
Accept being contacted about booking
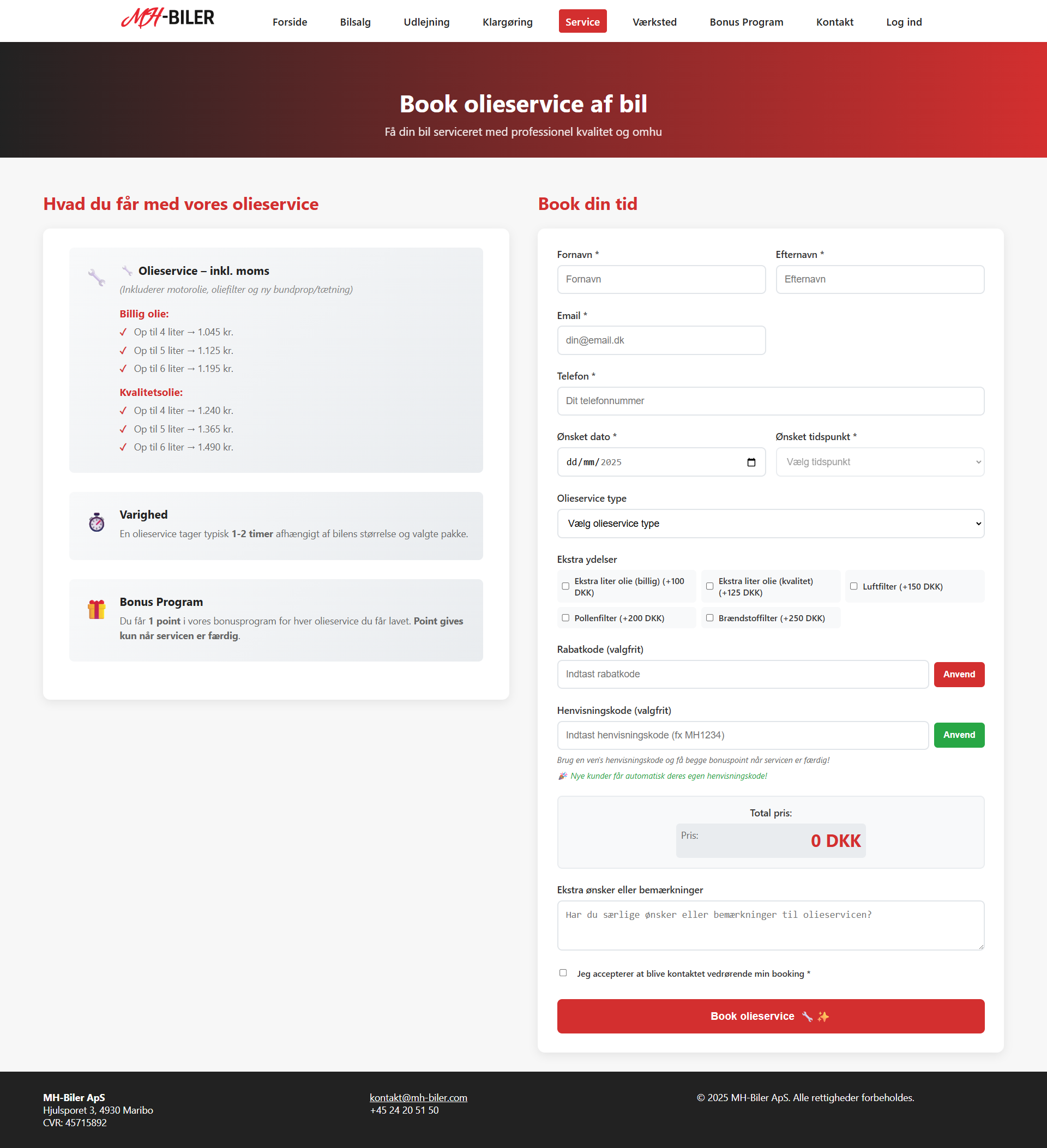pyautogui.click(x=563, y=972)
